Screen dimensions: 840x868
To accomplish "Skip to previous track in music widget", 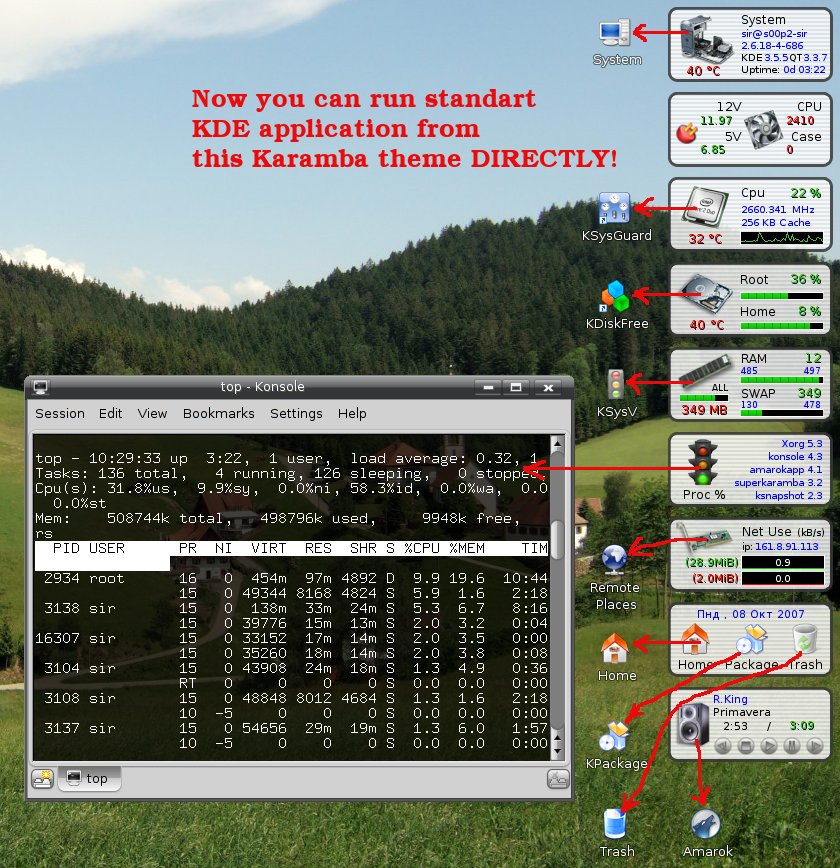I will [x=723, y=746].
